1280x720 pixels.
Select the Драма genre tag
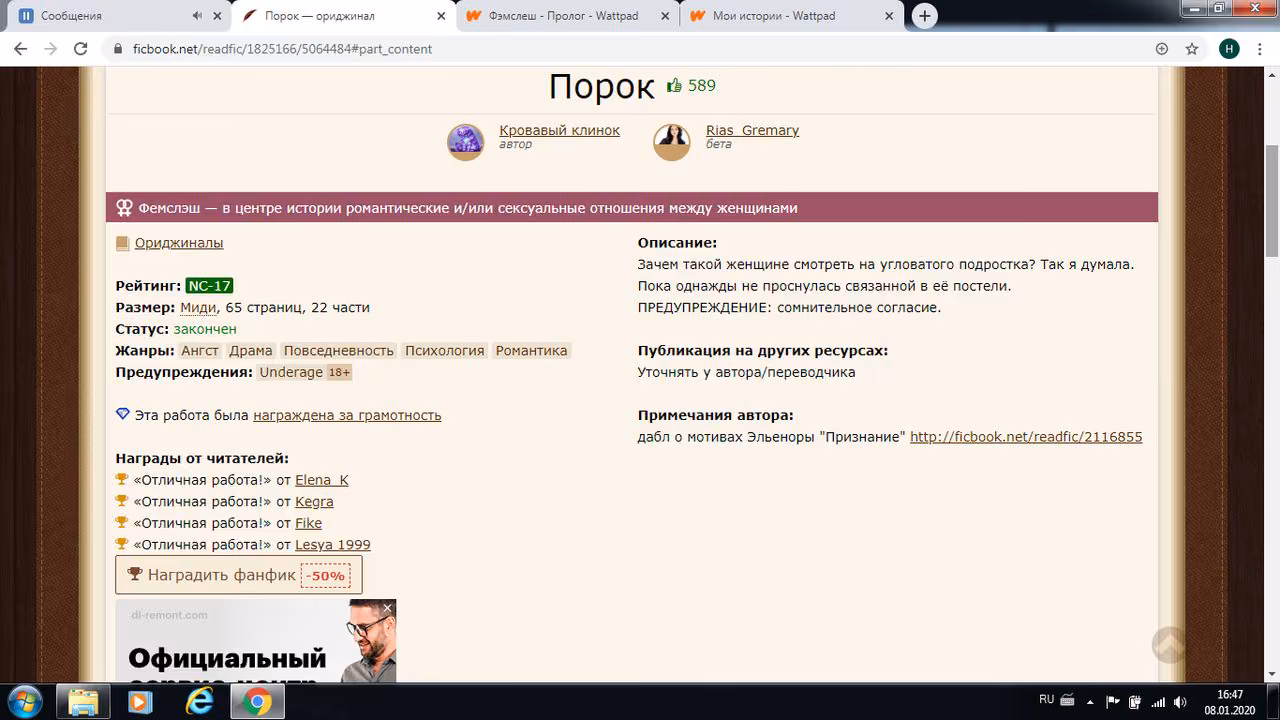(251, 350)
